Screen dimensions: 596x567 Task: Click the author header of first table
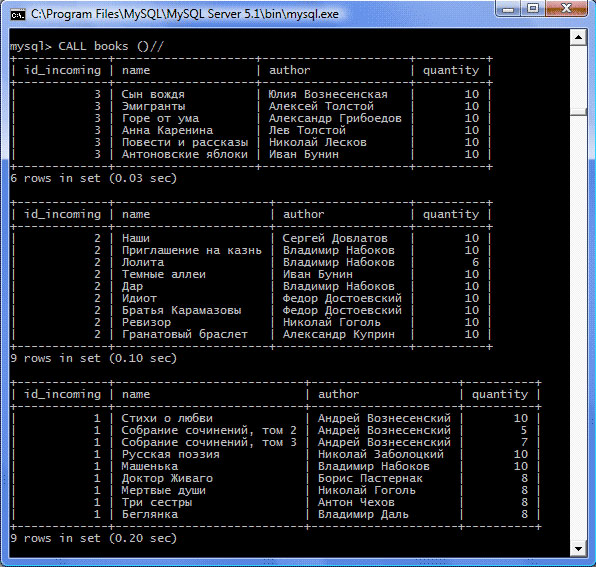point(290,70)
